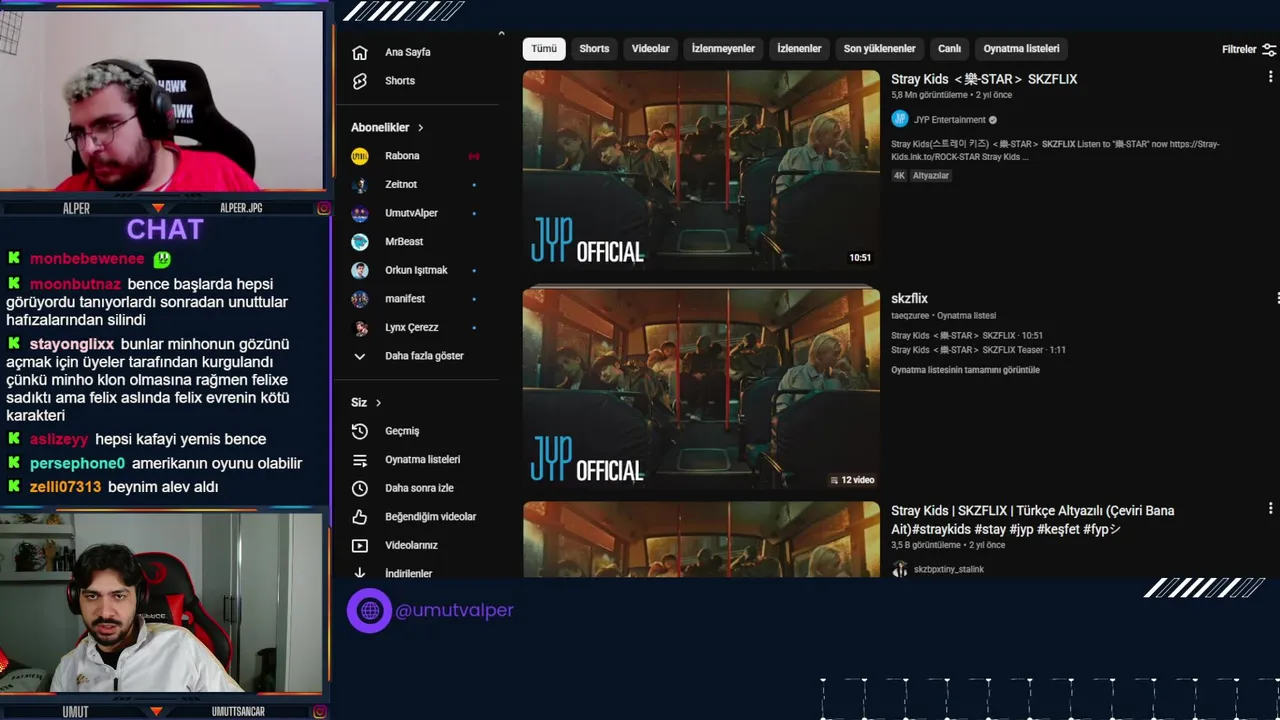Image resolution: width=1280 pixels, height=720 pixels.
Task: Open Ana Sayfa home icon
Action: coord(360,52)
